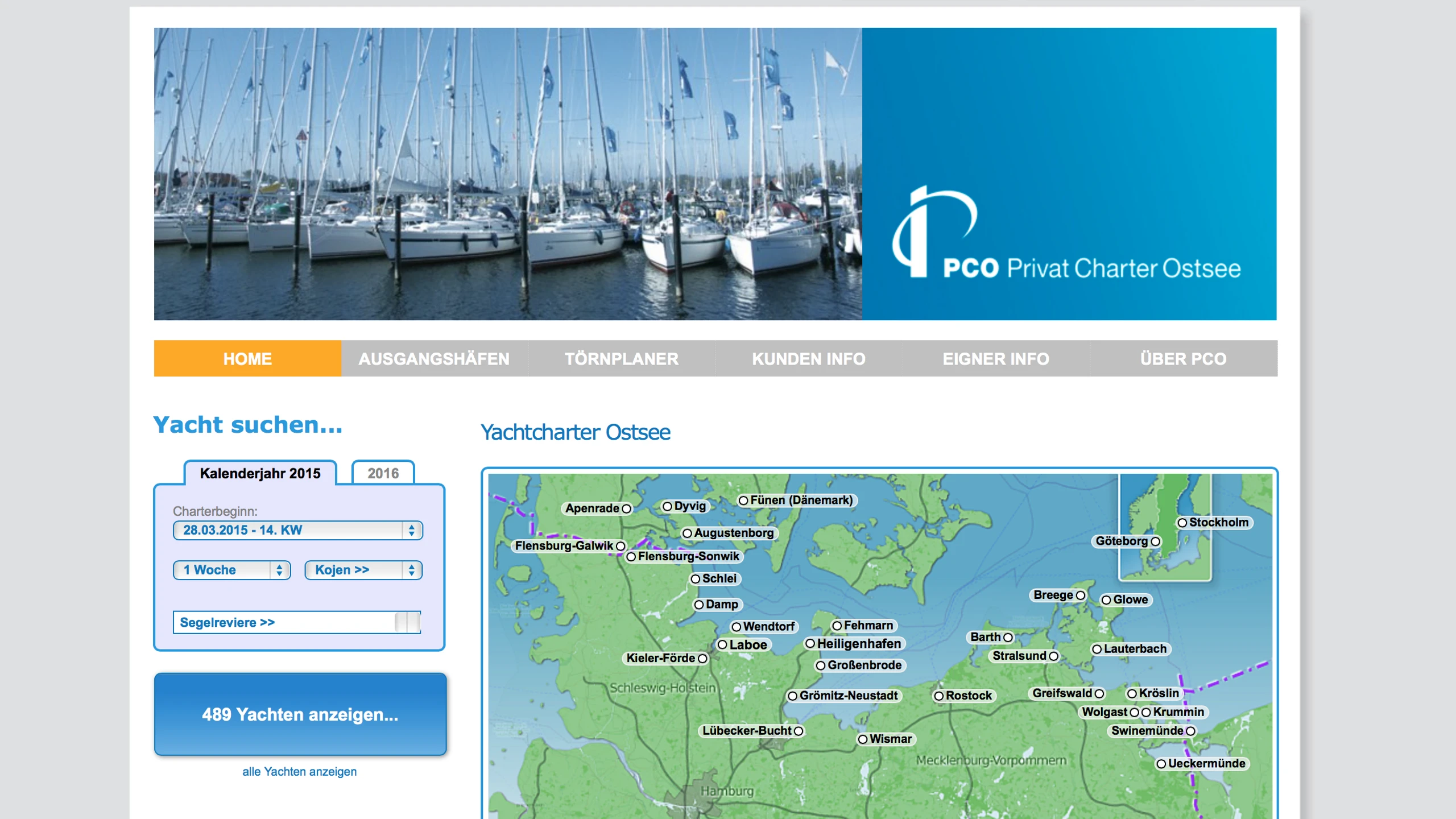
Task: Open the Kojen dropdown
Action: 363,570
